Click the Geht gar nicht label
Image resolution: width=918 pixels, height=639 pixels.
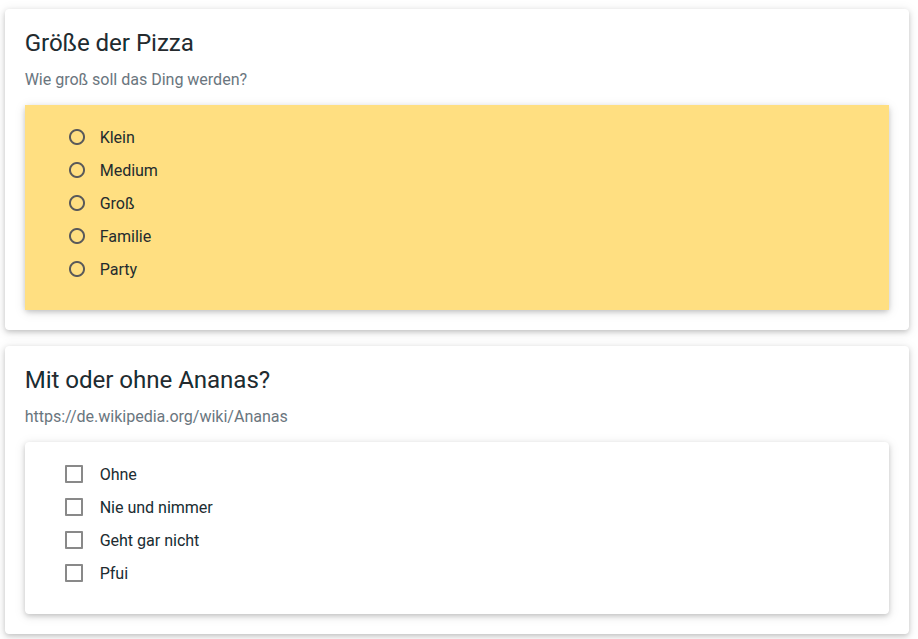(x=149, y=540)
